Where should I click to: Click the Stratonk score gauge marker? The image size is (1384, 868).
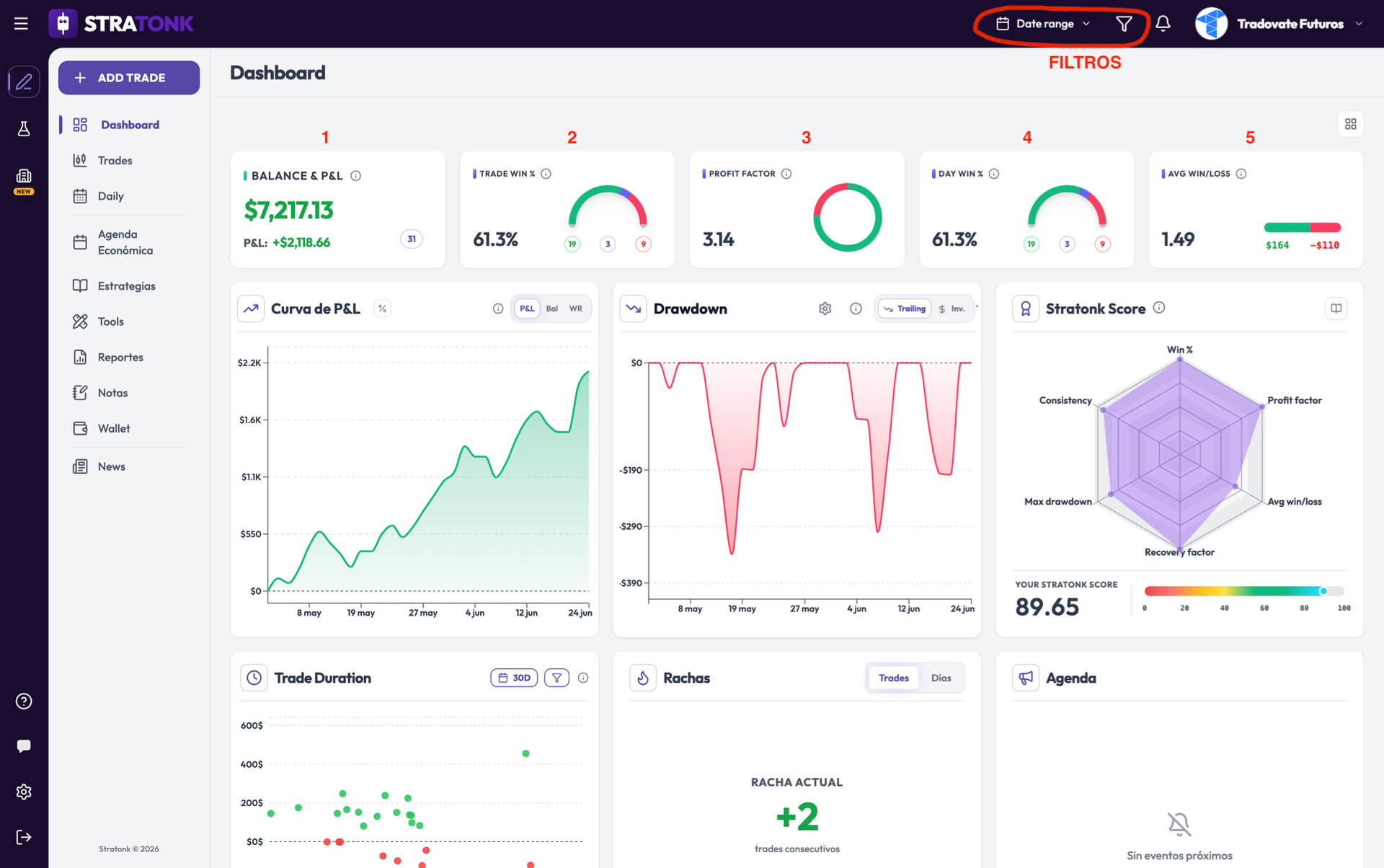pos(1323,591)
